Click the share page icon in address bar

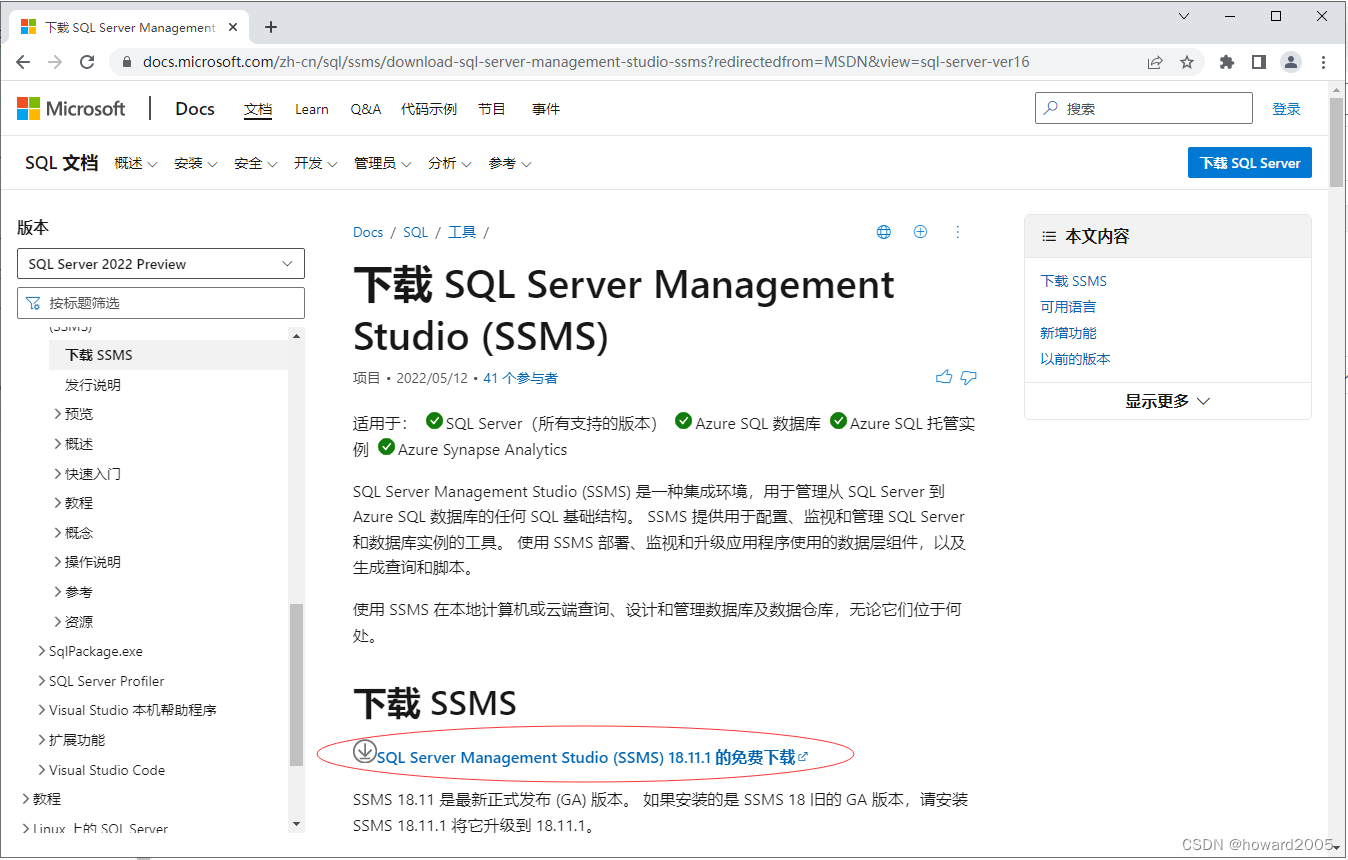(x=1155, y=62)
